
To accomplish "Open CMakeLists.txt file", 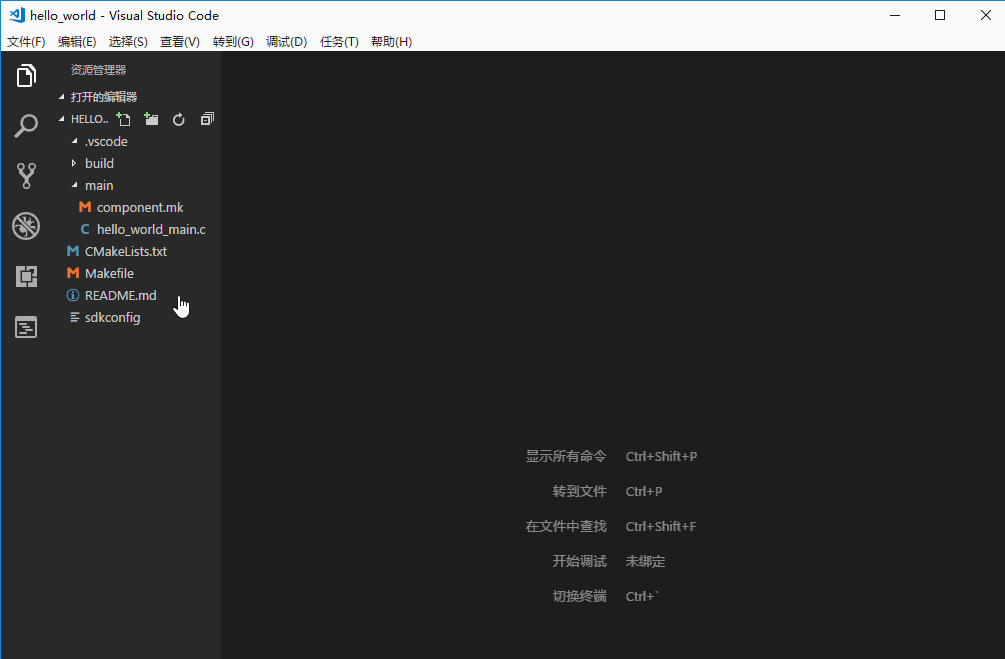I will coord(126,251).
